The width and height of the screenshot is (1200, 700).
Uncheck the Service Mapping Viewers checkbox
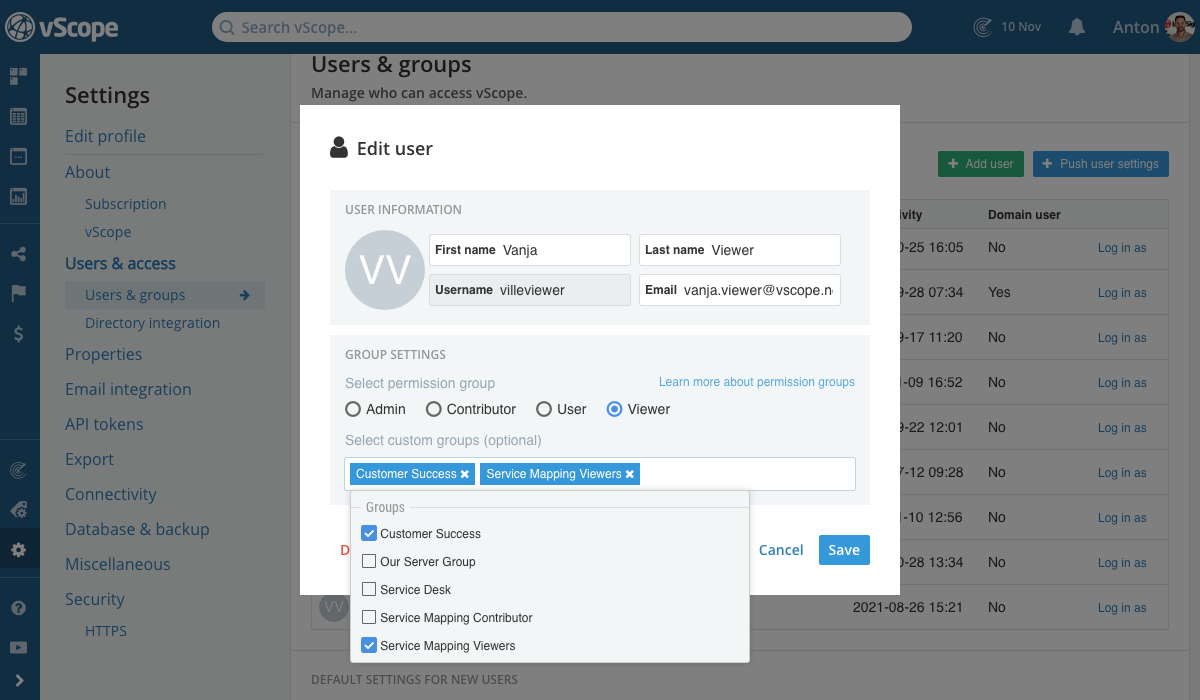tap(368, 645)
